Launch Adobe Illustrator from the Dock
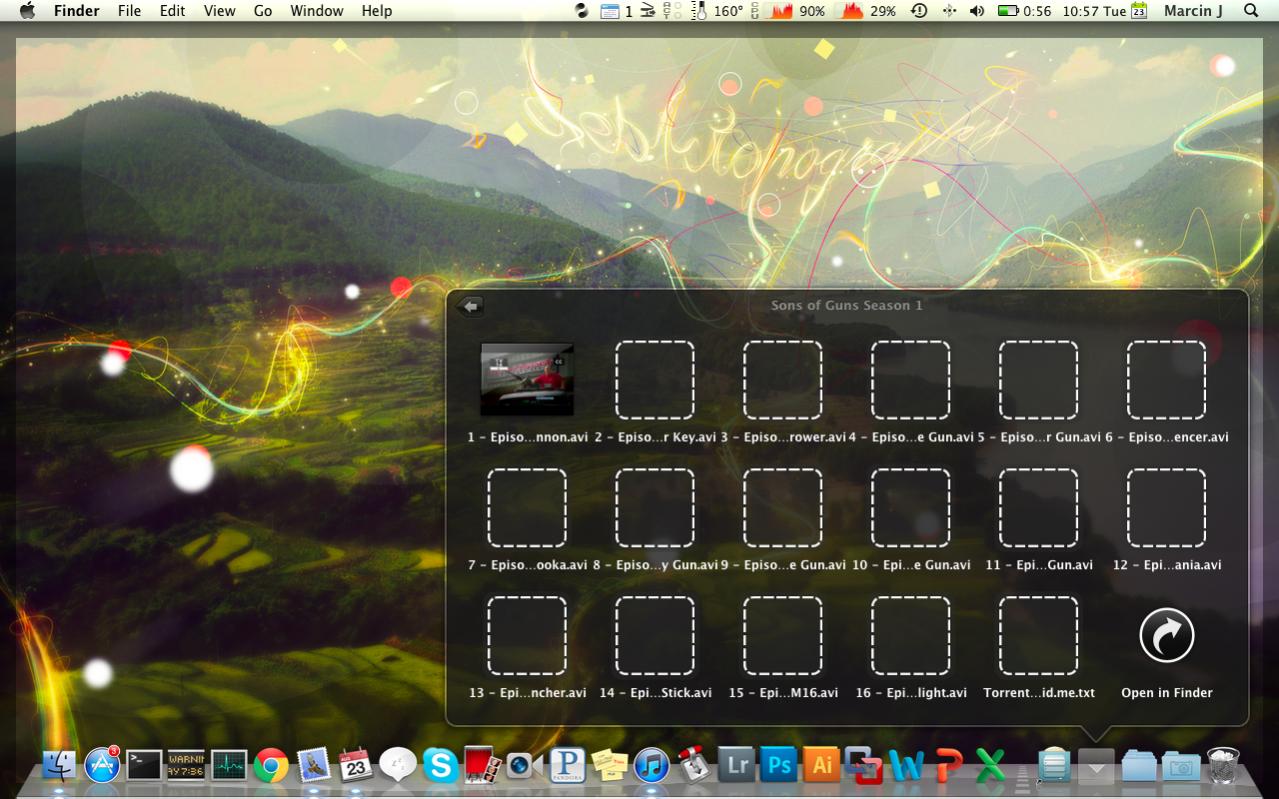 click(x=821, y=765)
